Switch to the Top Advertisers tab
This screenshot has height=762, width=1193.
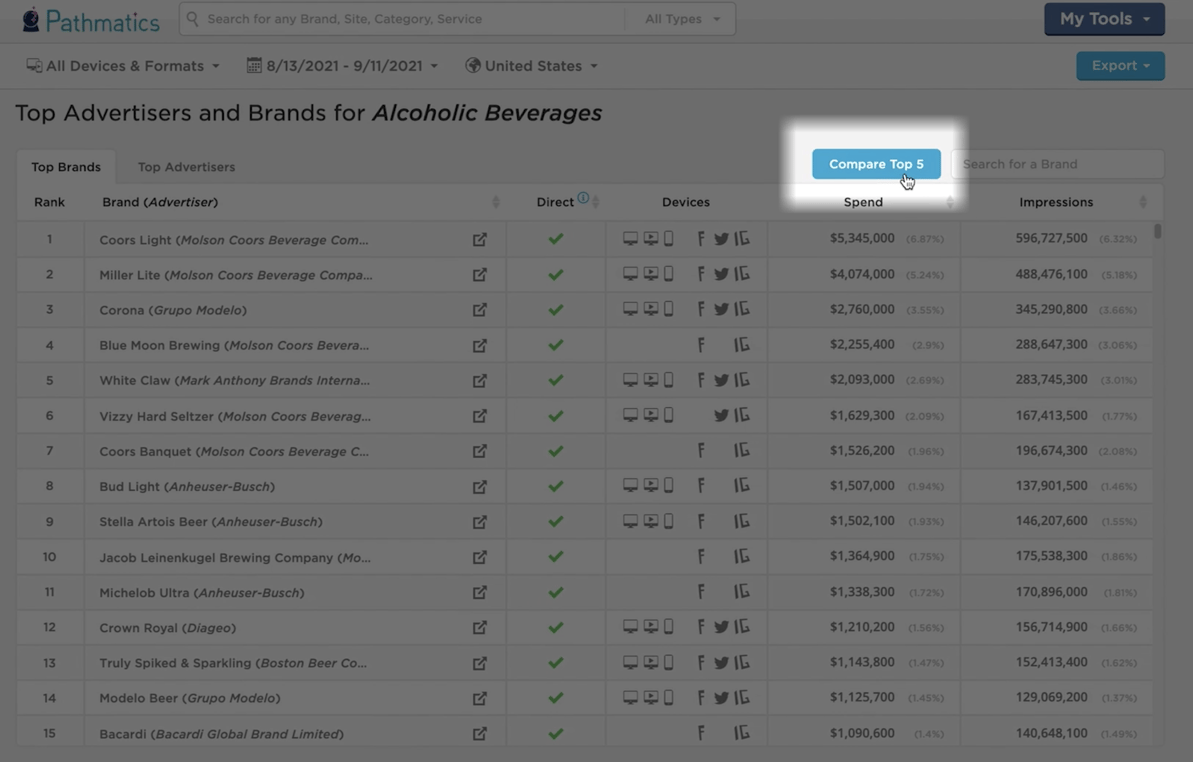186,167
